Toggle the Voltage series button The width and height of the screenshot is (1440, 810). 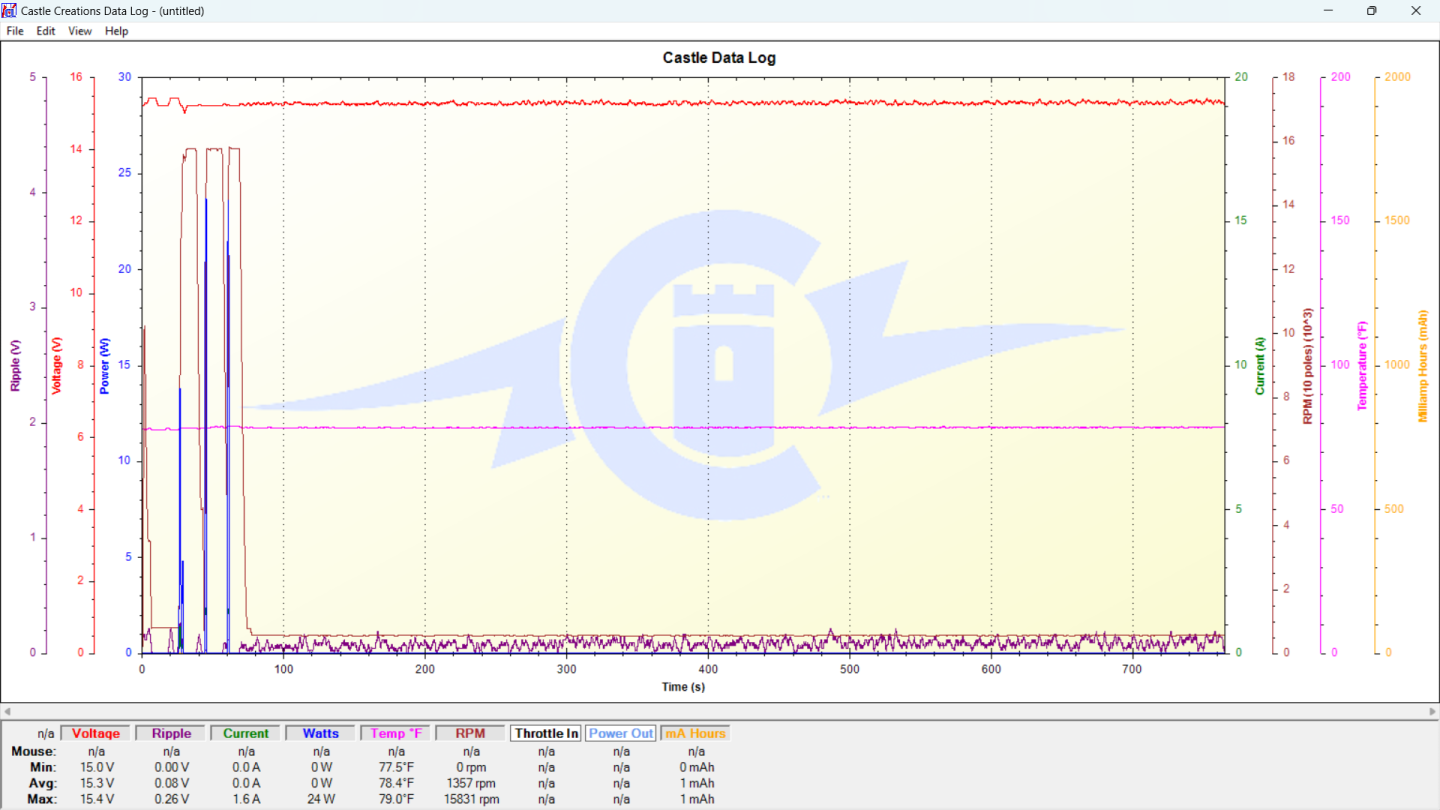click(x=96, y=733)
